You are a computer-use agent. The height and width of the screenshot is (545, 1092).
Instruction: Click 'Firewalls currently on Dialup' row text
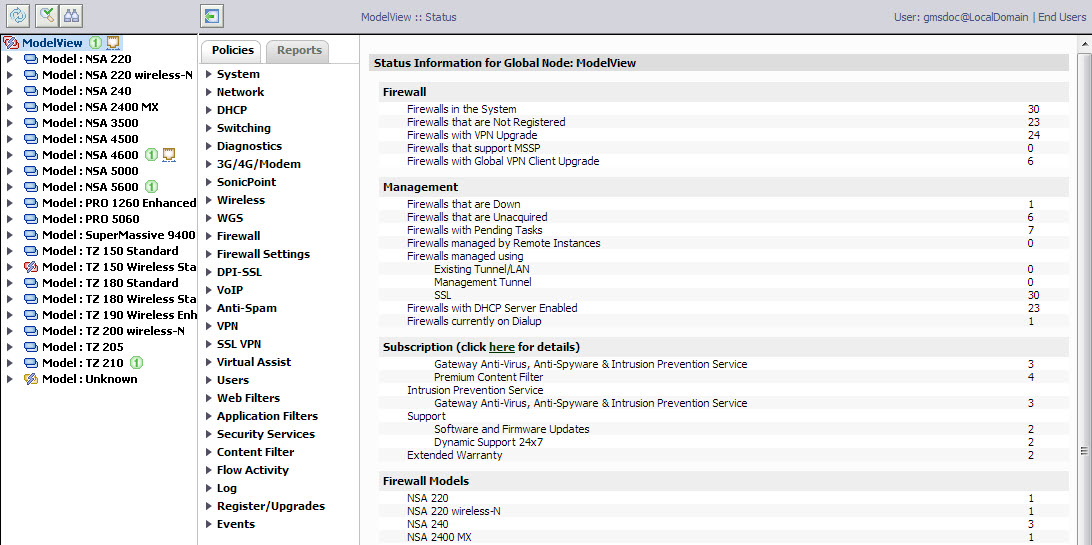(474, 322)
